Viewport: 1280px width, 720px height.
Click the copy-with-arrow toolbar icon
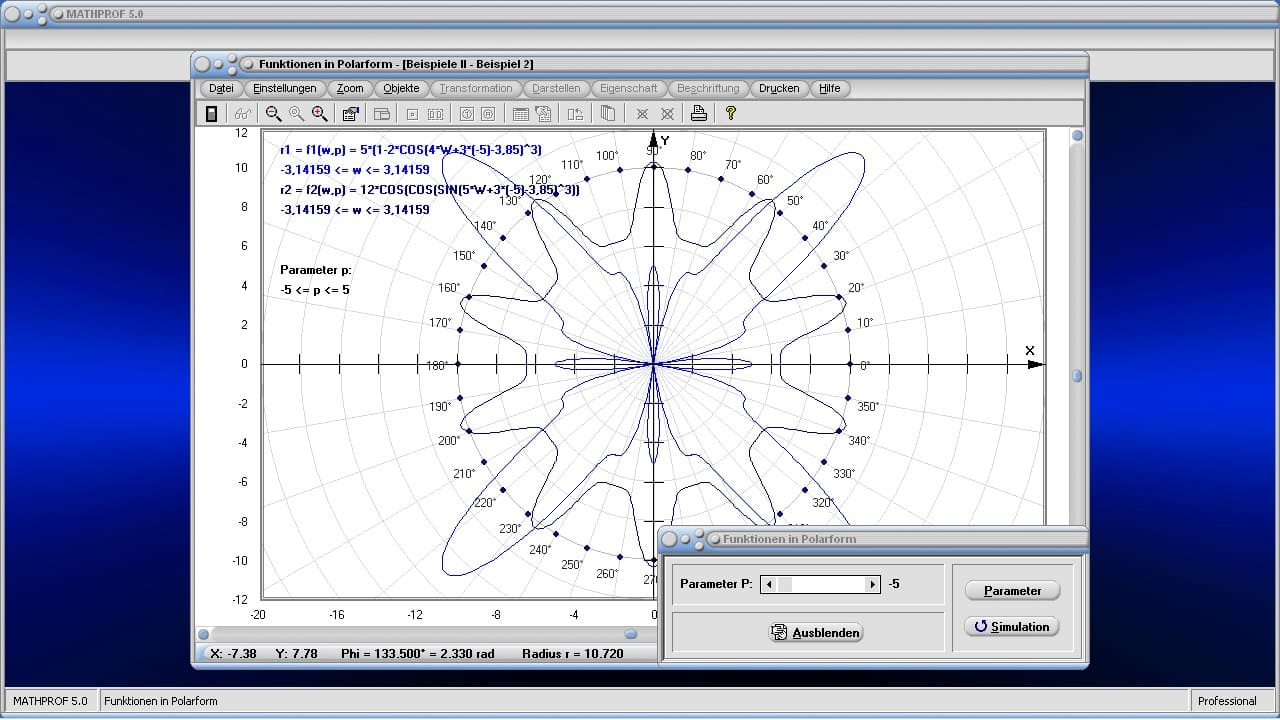point(575,114)
